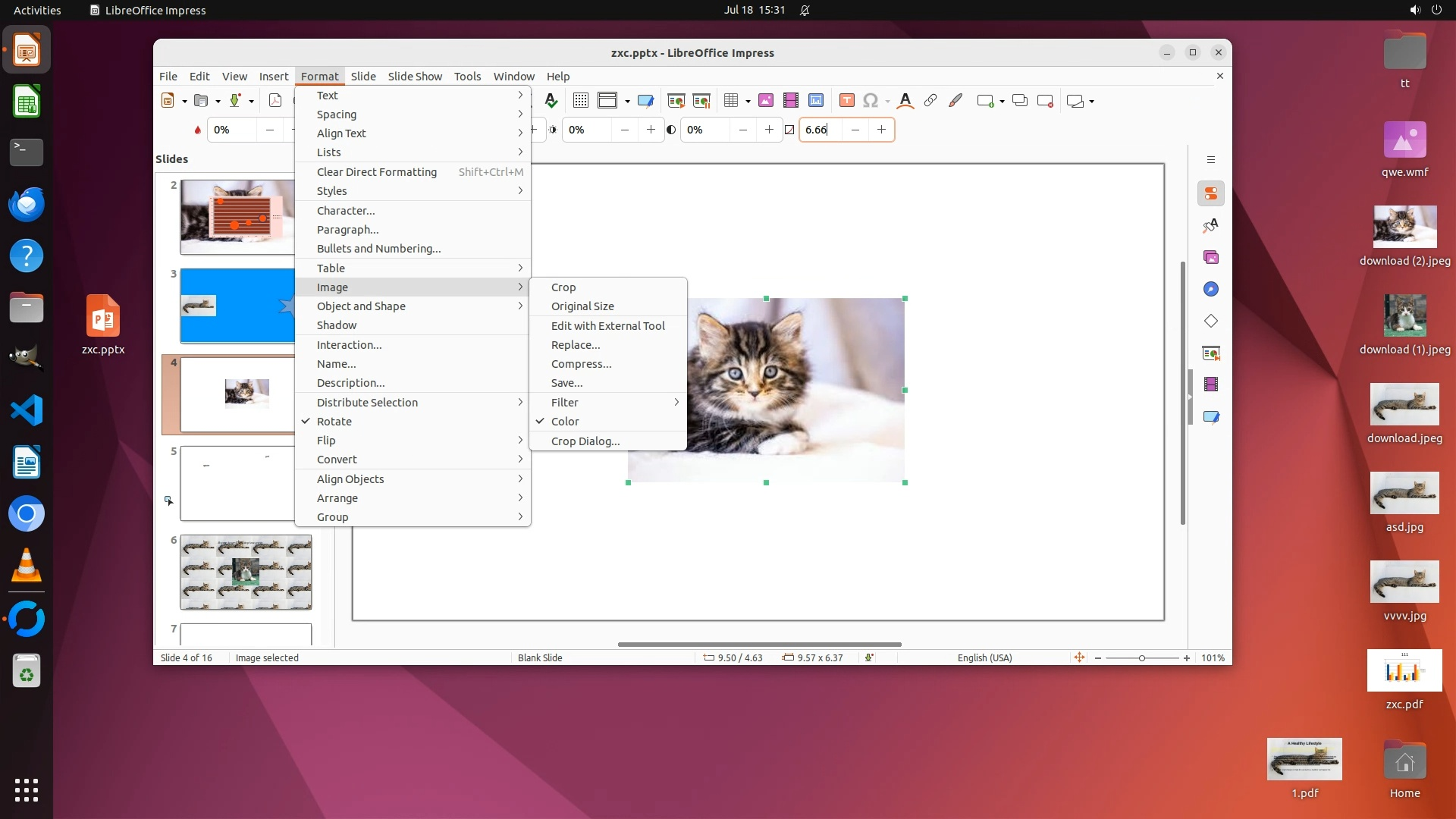Click the Insert Chart toolbar icon

pyautogui.click(x=816, y=101)
